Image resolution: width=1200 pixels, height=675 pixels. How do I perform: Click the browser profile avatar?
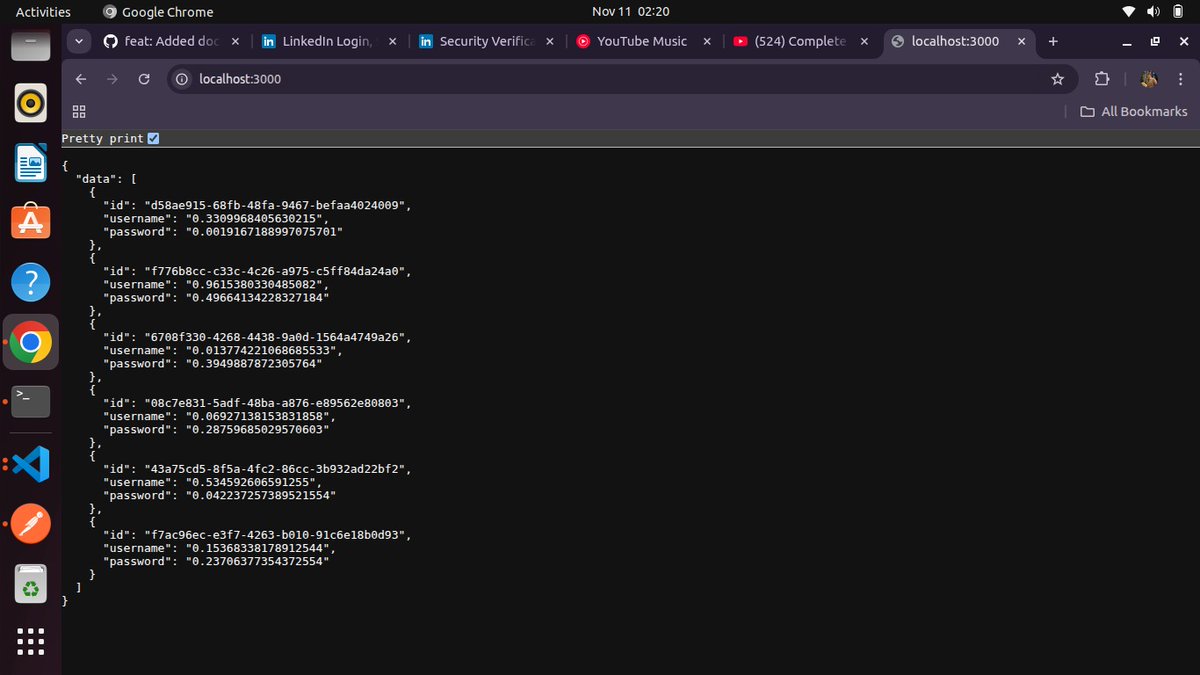(1148, 79)
